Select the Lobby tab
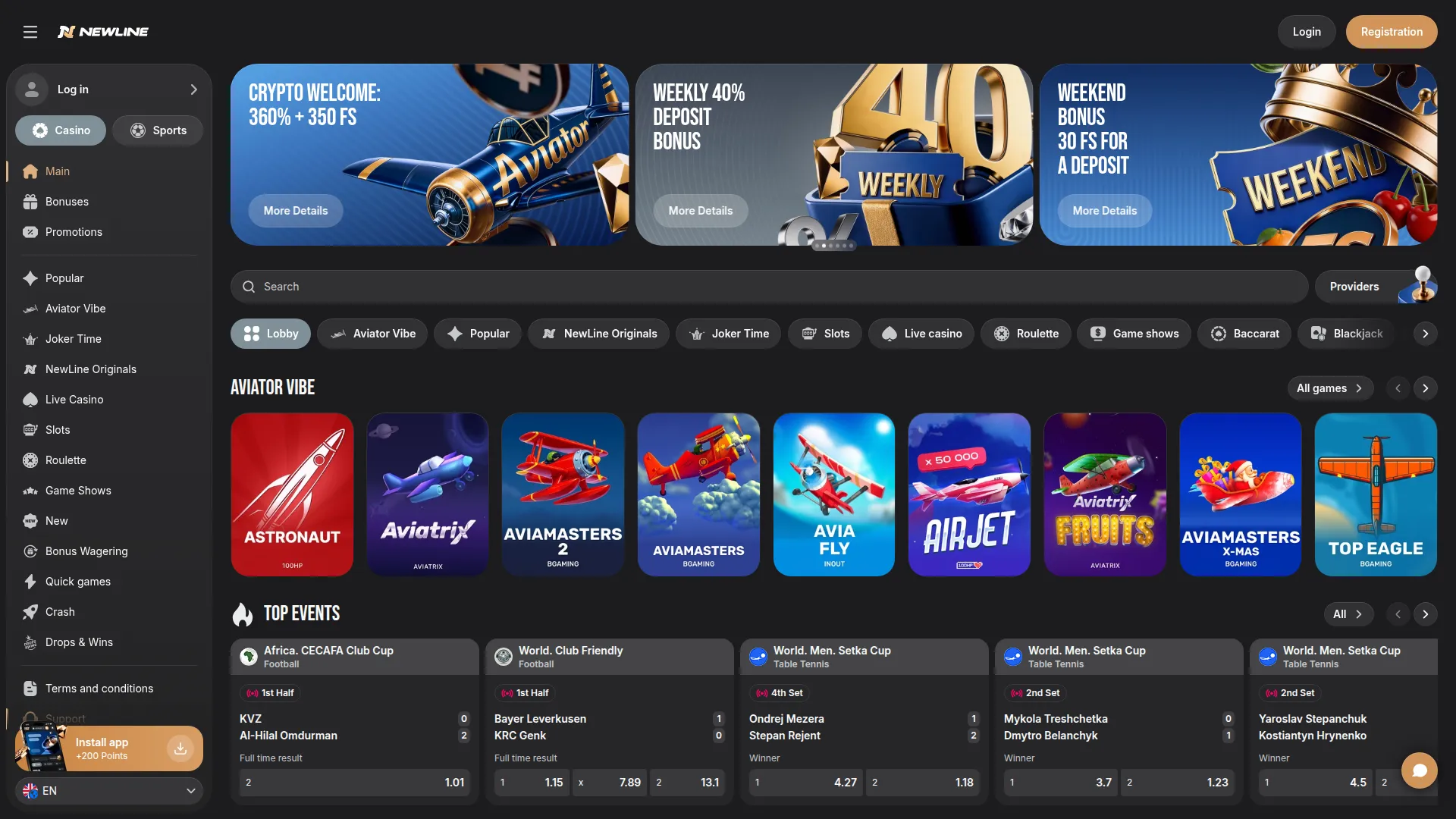 point(271,334)
